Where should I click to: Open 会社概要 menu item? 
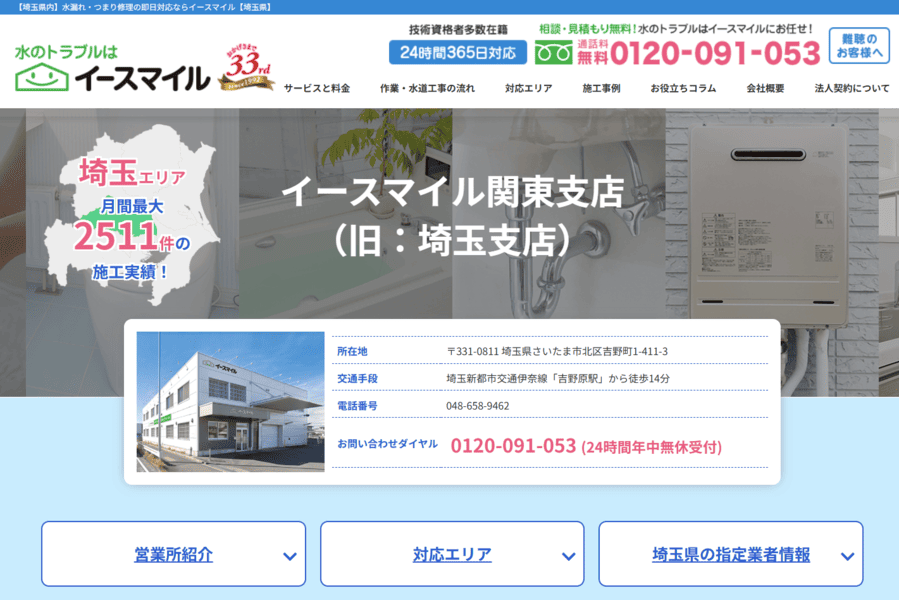(x=765, y=88)
